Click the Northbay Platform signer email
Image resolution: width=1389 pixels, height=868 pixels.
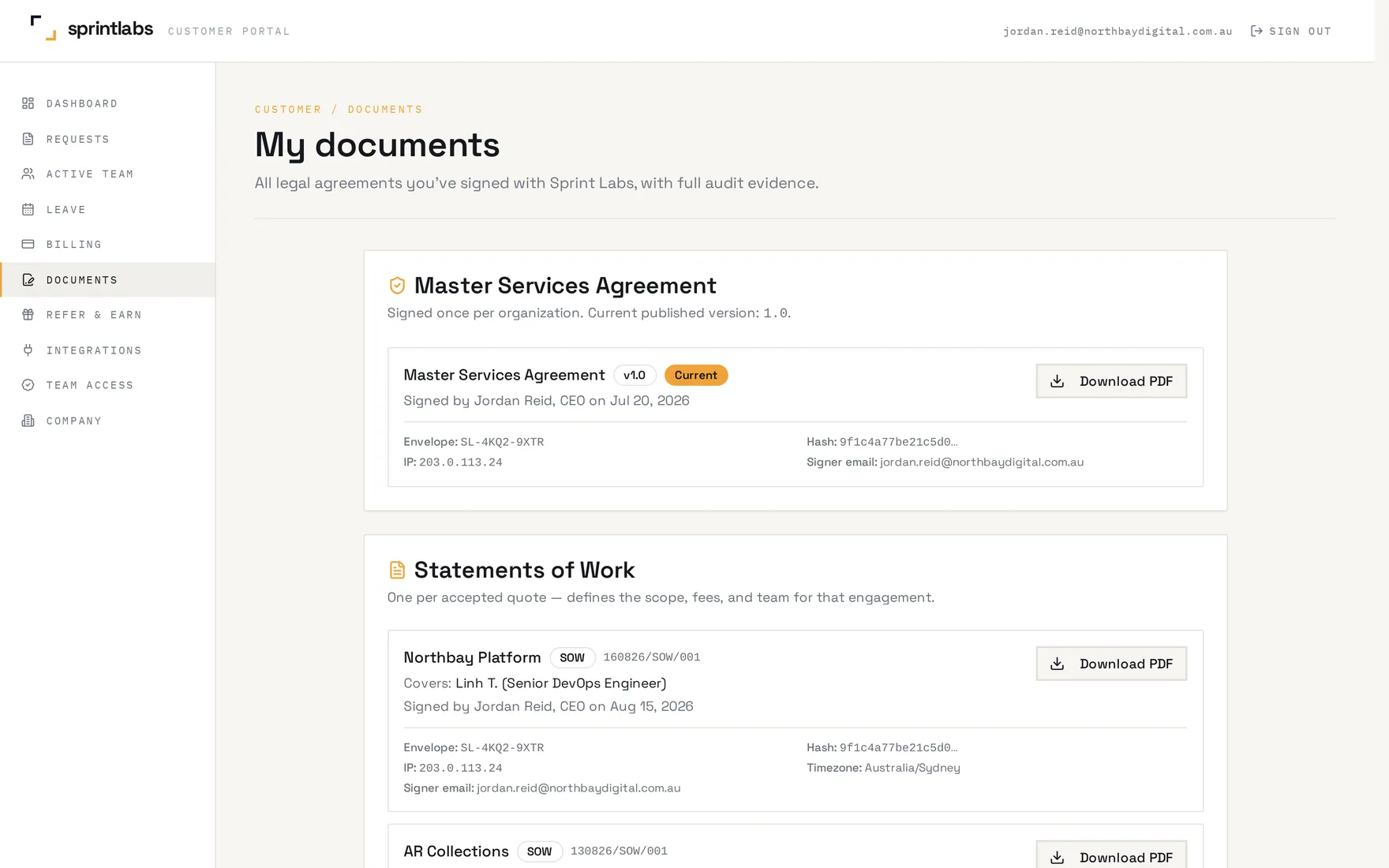pos(578,788)
